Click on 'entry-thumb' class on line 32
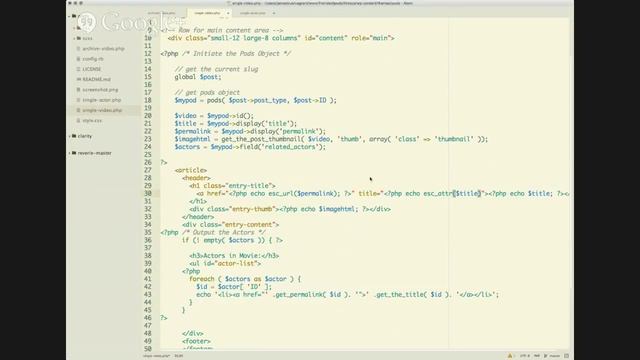640x360 pixels. point(252,209)
